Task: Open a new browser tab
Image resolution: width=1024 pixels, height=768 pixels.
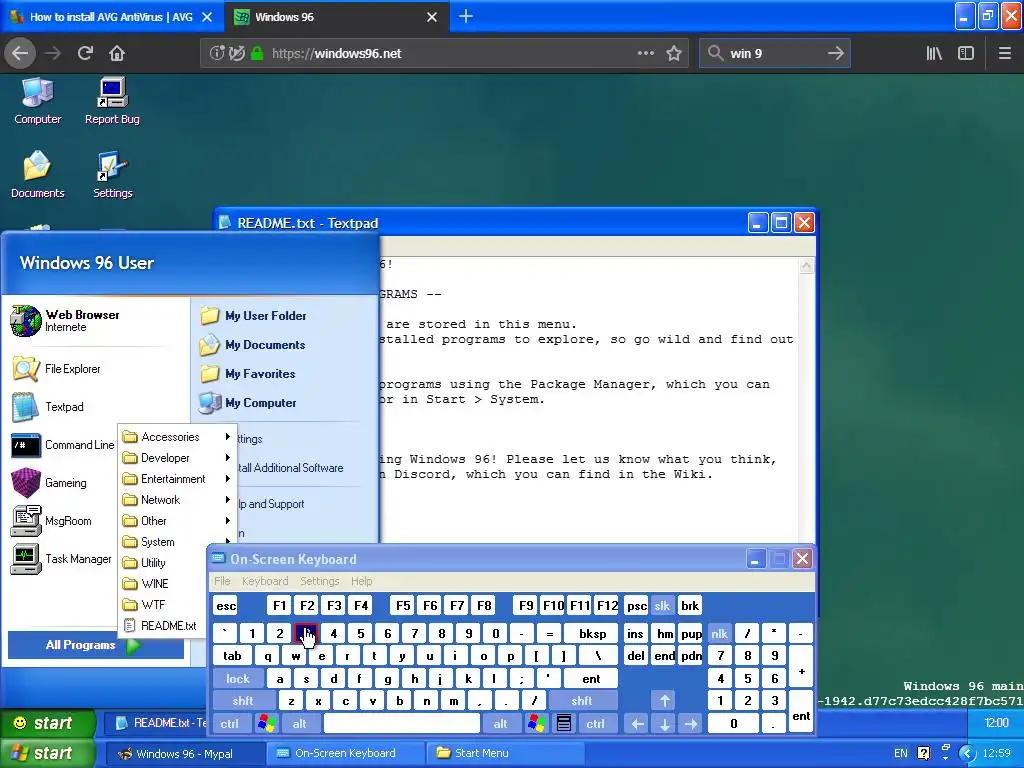Action: click(x=466, y=17)
